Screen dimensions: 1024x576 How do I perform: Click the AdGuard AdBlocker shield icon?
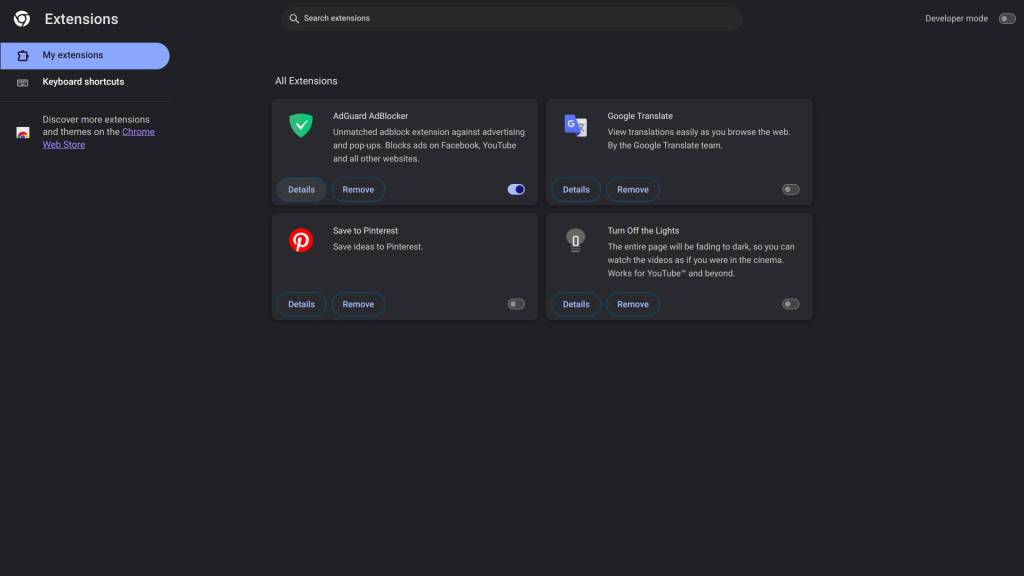[x=301, y=125]
